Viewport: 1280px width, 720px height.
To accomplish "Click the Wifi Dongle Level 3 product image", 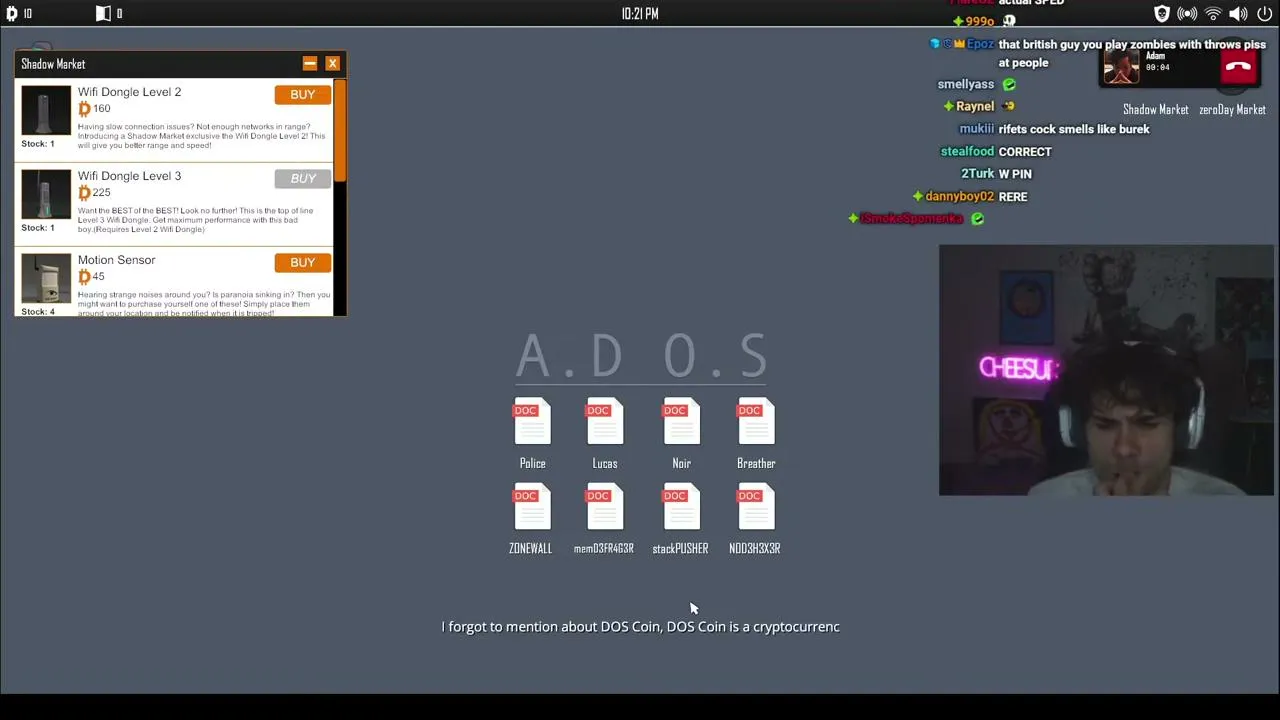I will click(46, 194).
